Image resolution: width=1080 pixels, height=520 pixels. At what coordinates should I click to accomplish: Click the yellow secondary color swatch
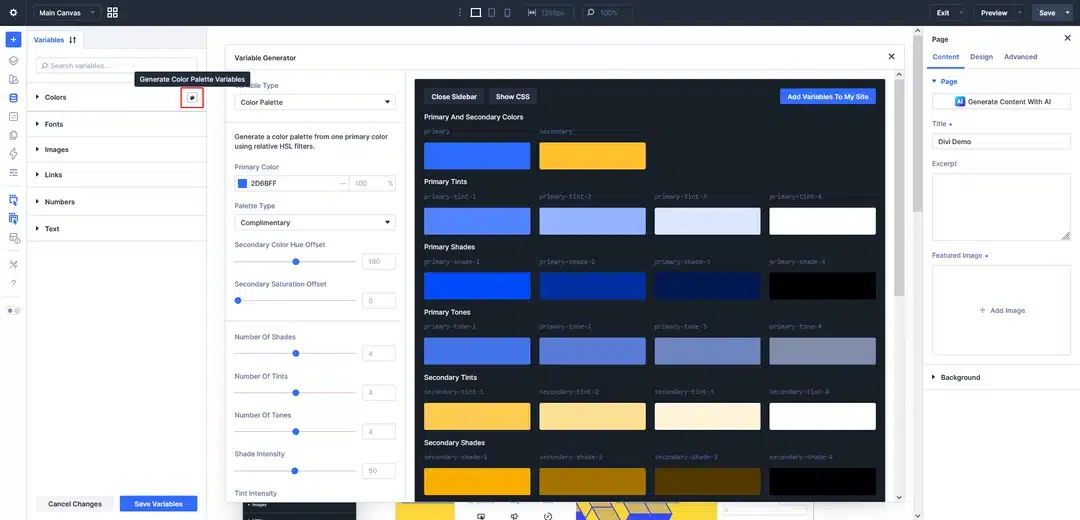coord(592,156)
